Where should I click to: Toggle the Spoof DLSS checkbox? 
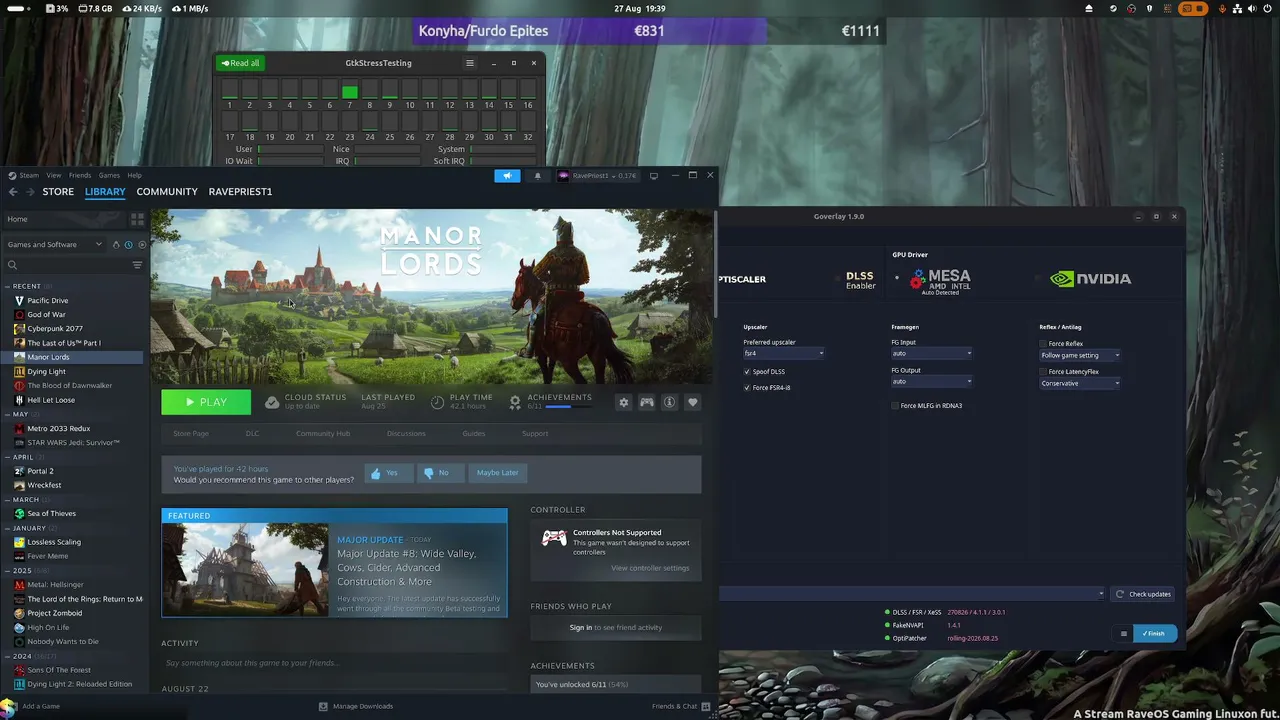tap(747, 372)
